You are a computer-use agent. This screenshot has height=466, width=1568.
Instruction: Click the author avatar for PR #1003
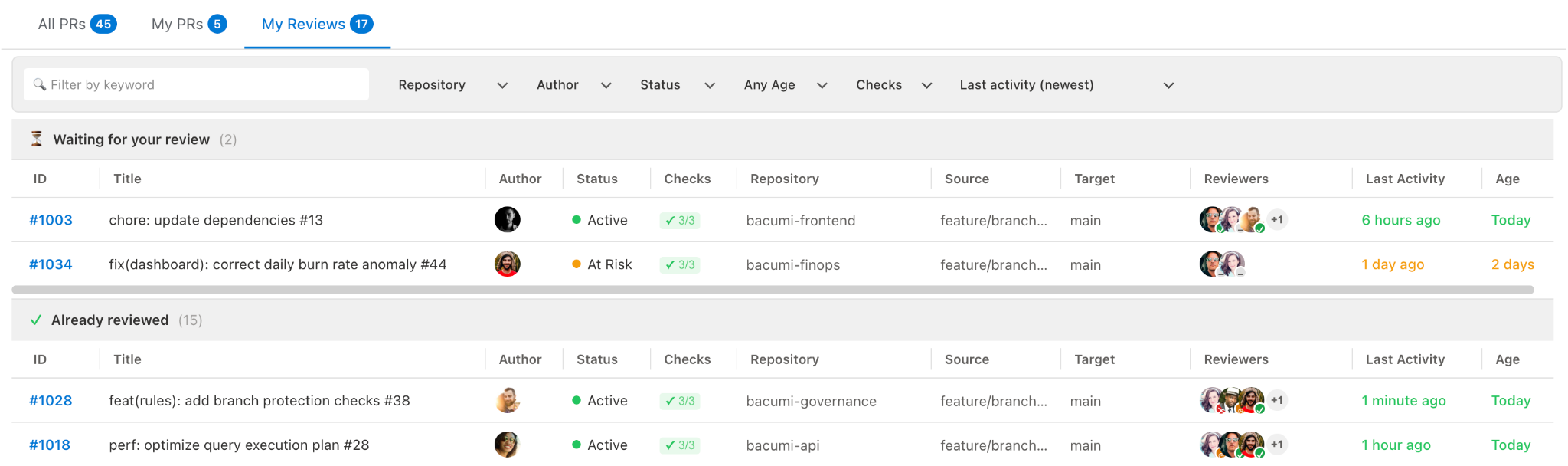(x=507, y=220)
